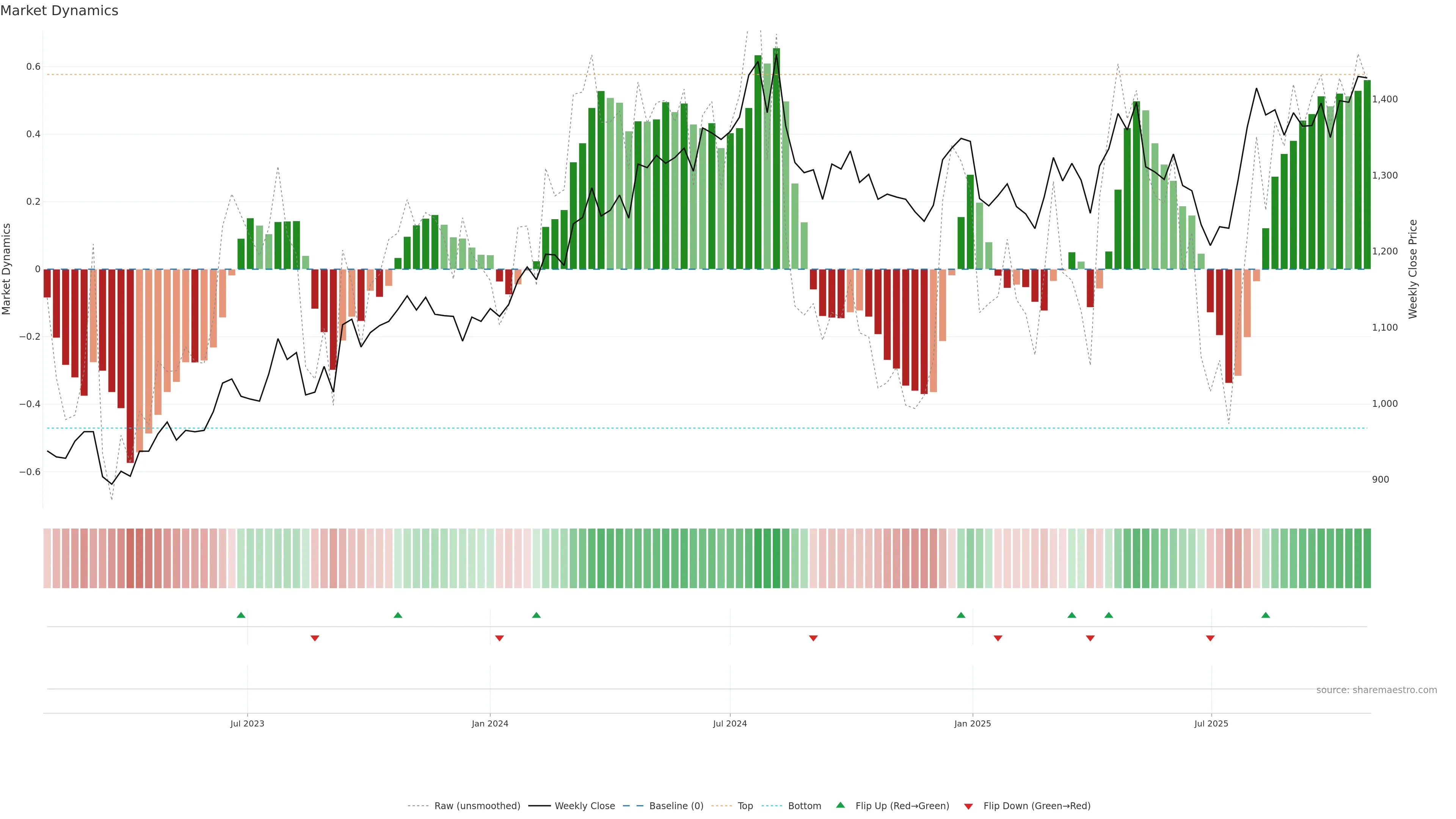Click the Jan 2025 x-axis label
Viewport: 1456px width, 819px height.
pyautogui.click(x=972, y=723)
